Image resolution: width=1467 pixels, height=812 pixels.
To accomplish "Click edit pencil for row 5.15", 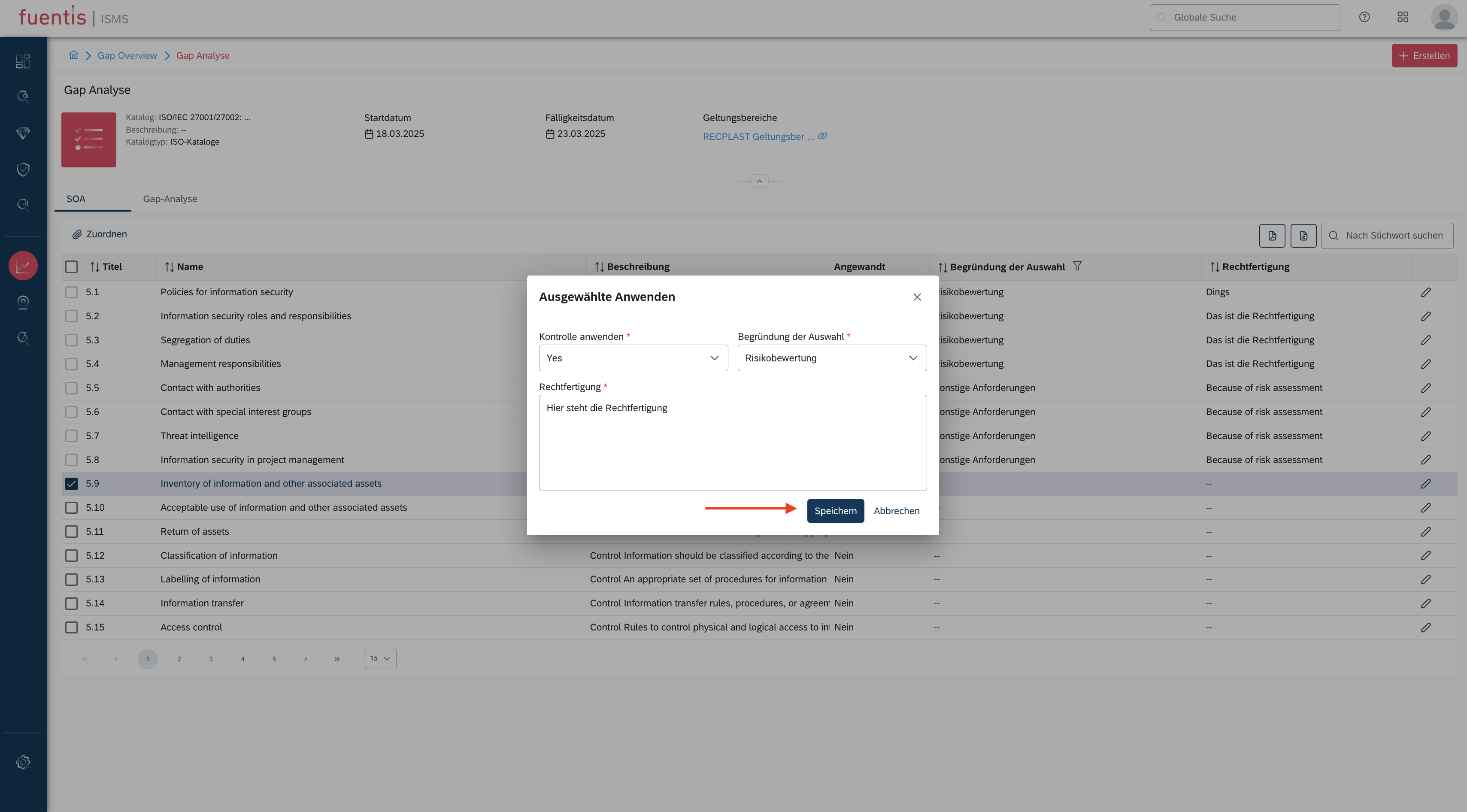I will pos(1425,627).
